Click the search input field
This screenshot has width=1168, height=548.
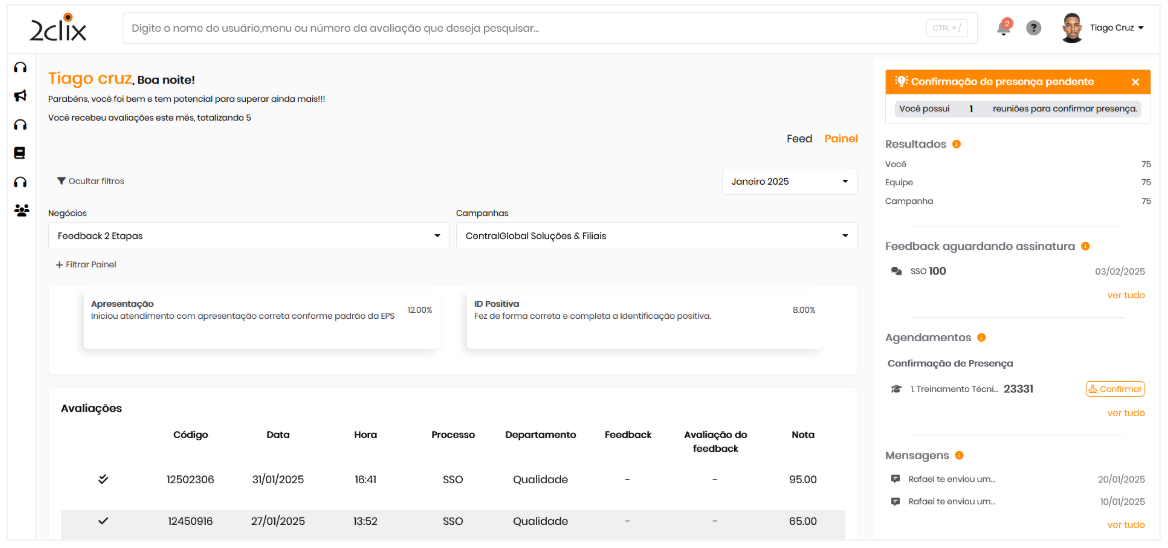tap(525, 28)
